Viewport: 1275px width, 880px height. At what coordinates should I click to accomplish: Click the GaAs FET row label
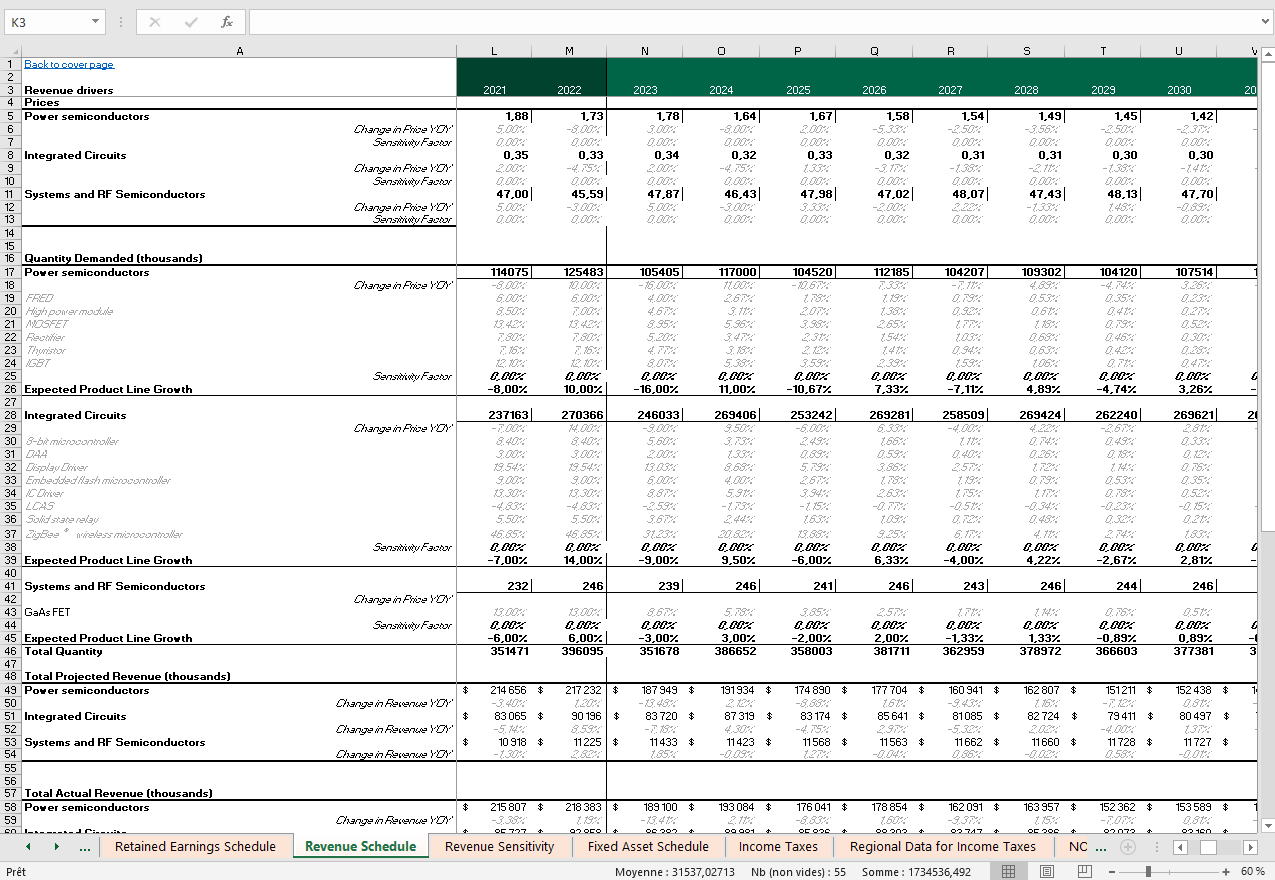[47, 612]
